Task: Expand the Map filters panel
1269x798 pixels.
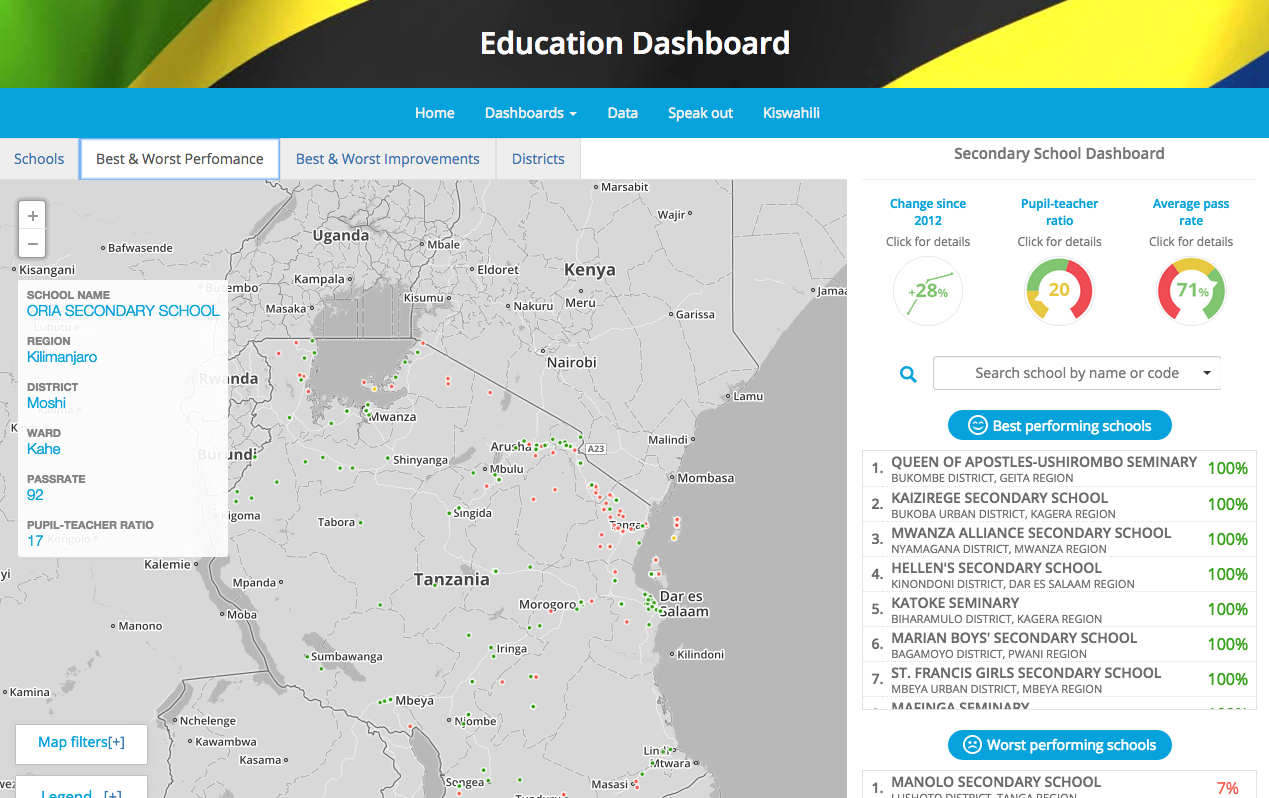Action: coord(82,743)
